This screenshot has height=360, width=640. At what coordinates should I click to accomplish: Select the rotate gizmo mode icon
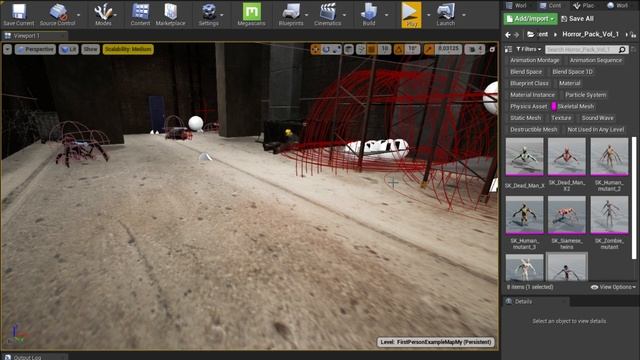click(x=326, y=49)
